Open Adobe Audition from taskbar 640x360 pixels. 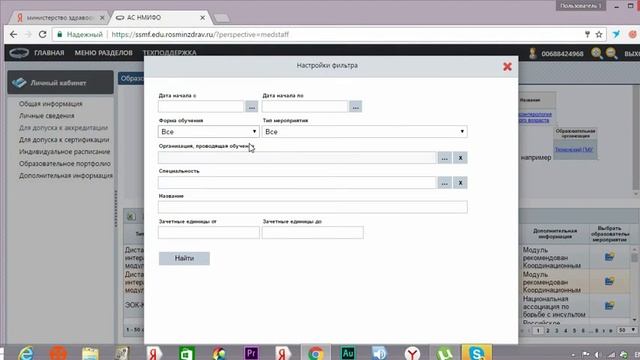click(x=348, y=353)
